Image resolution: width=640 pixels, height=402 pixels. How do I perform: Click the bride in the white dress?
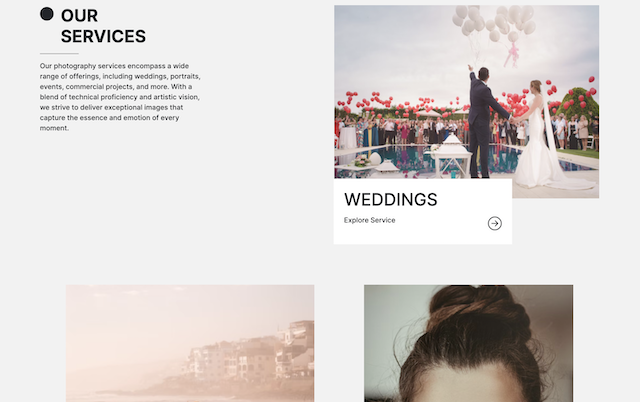tap(539, 139)
